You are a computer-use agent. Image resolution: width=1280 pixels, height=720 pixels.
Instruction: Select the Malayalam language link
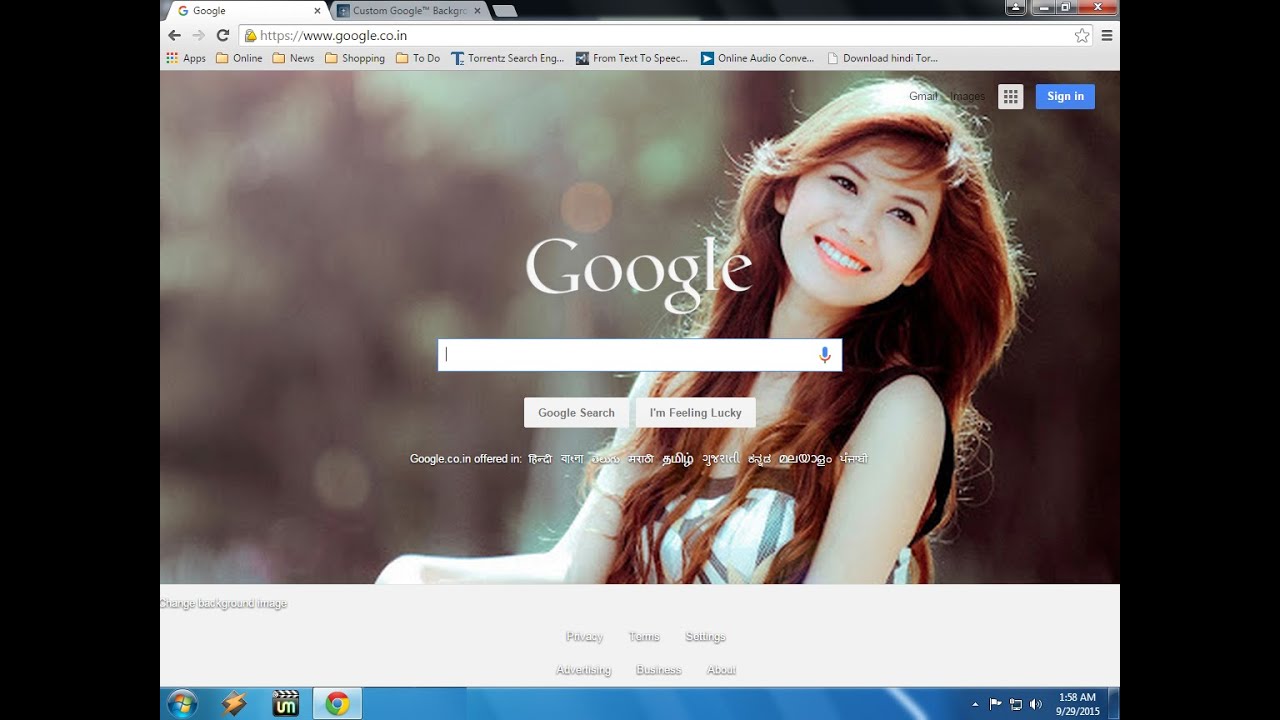click(x=805, y=459)
